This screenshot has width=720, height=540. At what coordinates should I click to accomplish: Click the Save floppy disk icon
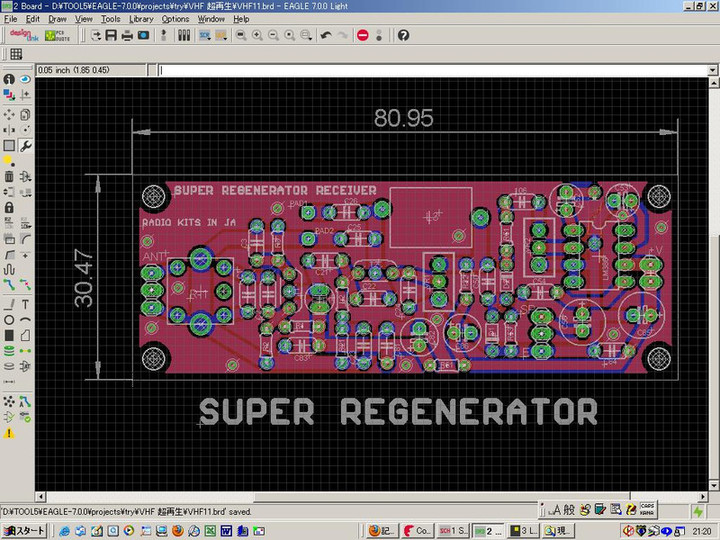(x=111, y=35)
